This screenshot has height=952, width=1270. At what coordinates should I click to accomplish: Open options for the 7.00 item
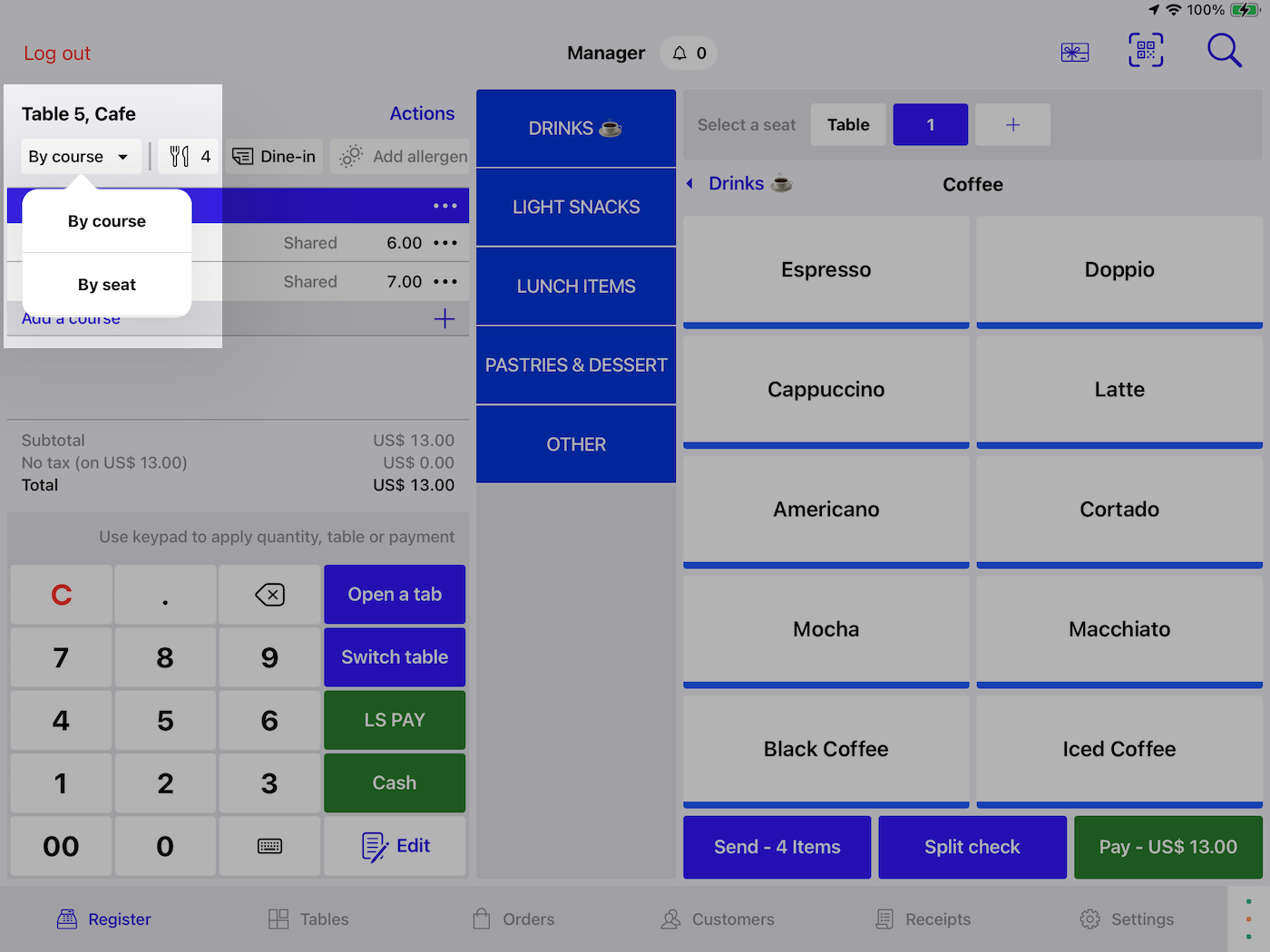pos(445,282)
